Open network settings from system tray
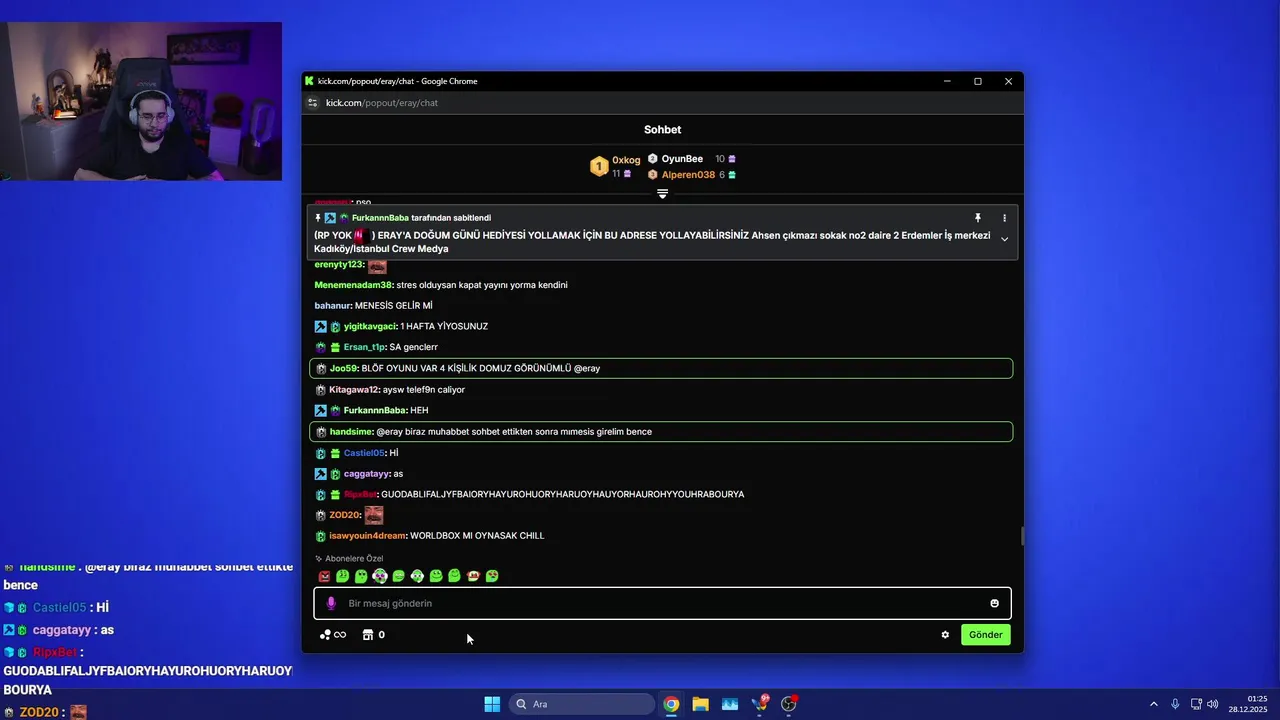The image size is (1280, 720). [x=1196, y=704]
